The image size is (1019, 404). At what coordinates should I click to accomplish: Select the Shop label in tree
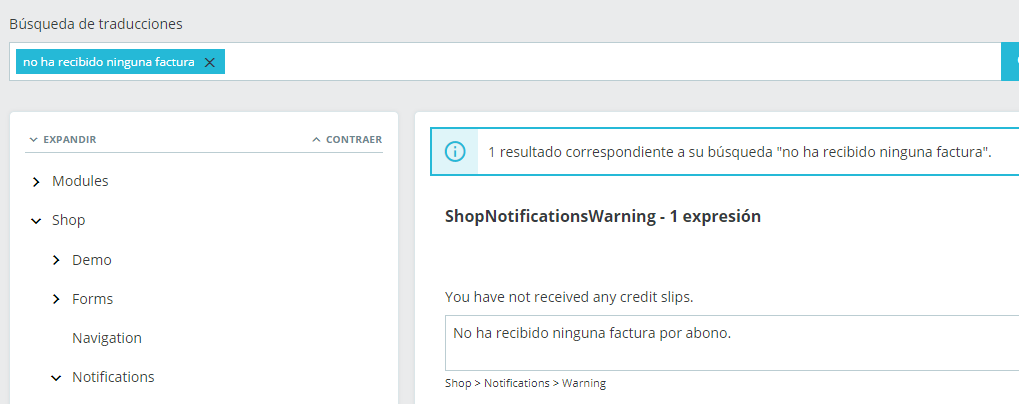tap(68, 220)
